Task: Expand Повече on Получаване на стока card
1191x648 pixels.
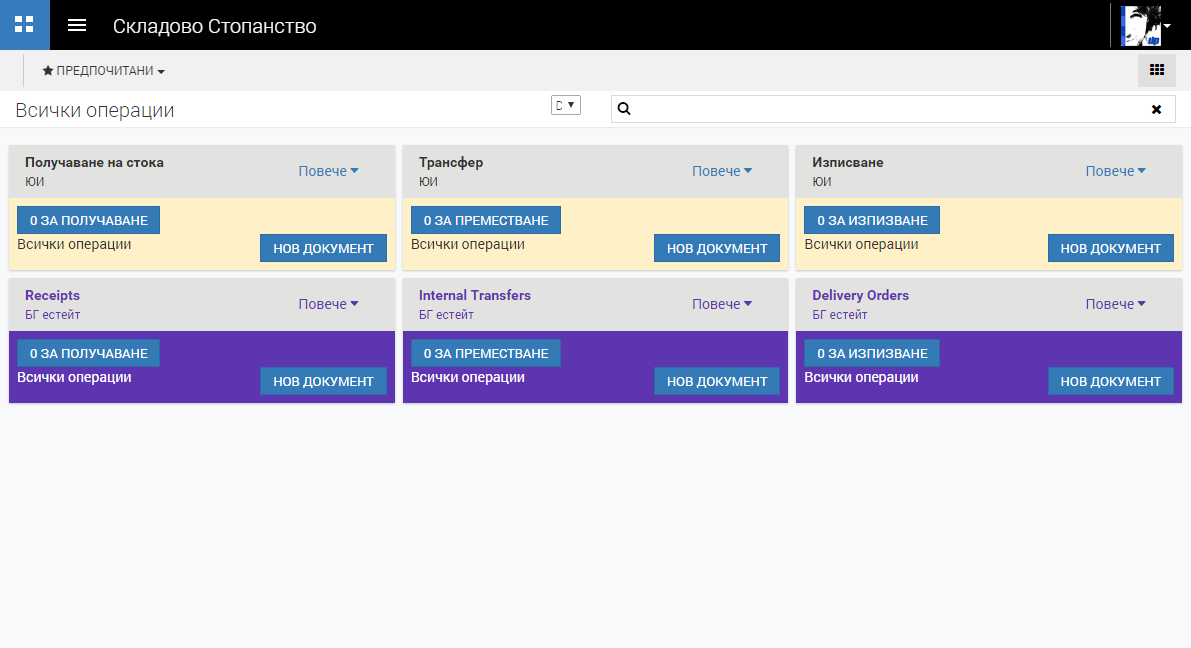Action: pyautogui.click(x=328, y=171)
